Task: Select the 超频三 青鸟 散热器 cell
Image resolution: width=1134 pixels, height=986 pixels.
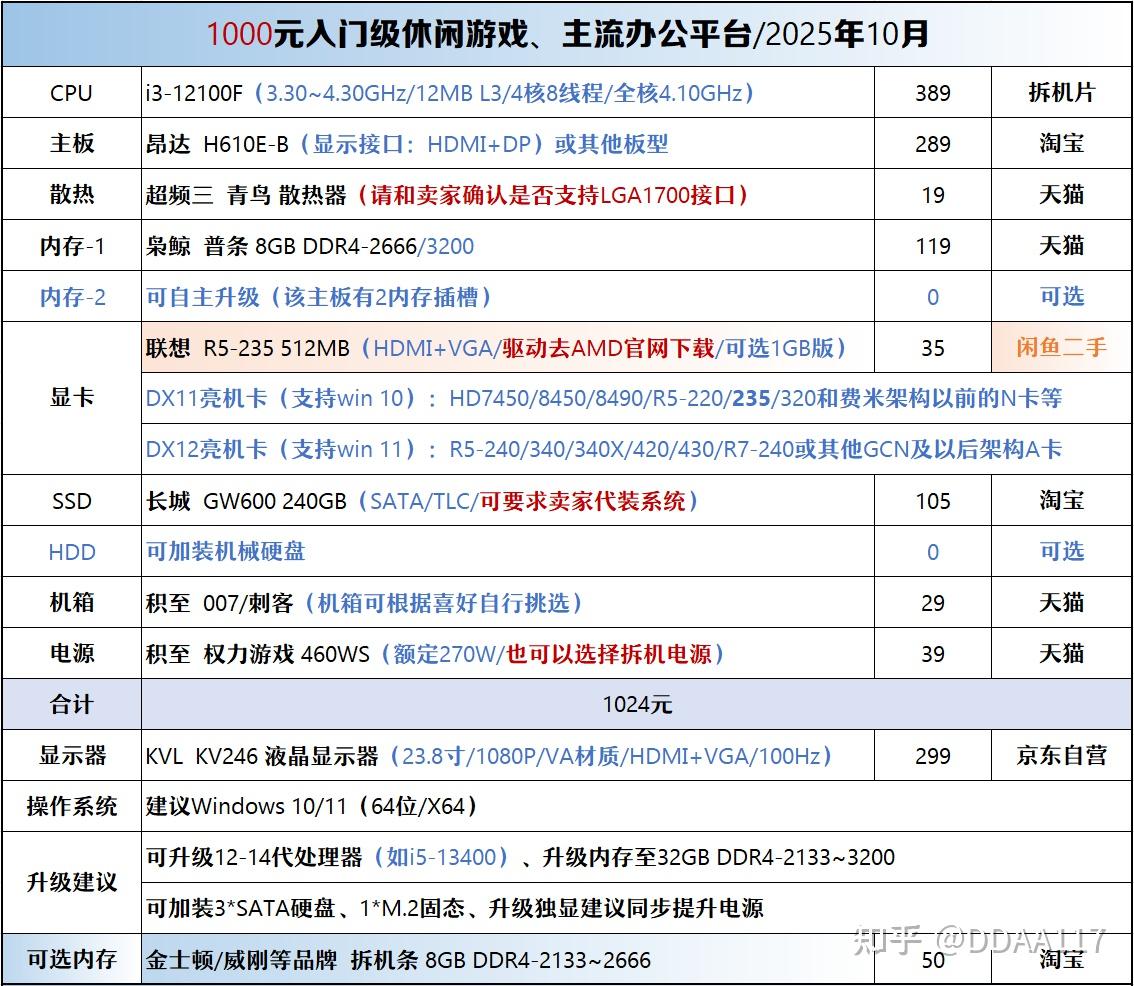Action: tap(508, 195)
